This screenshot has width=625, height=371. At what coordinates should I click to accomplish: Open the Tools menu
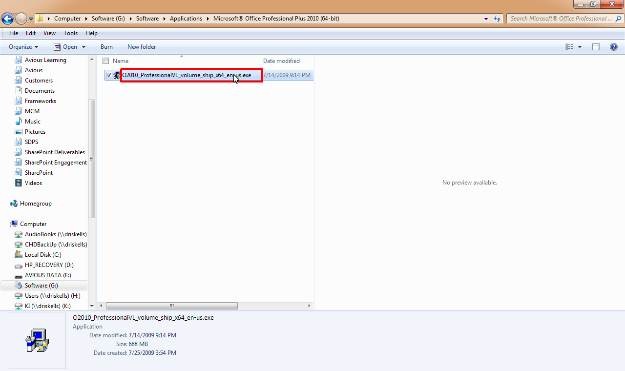pos(71,33)
